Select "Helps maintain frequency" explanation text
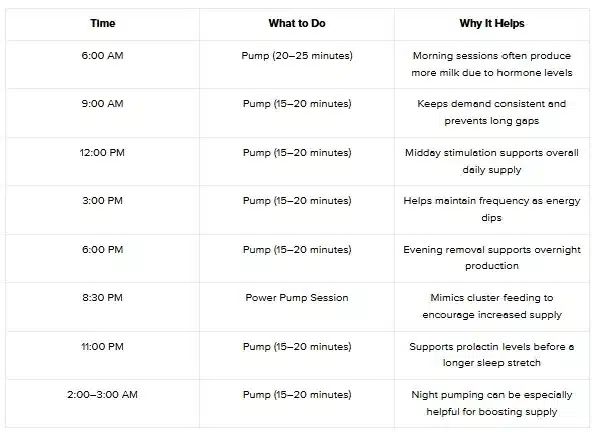Screen dimensions: 600x432 (492, 209)
